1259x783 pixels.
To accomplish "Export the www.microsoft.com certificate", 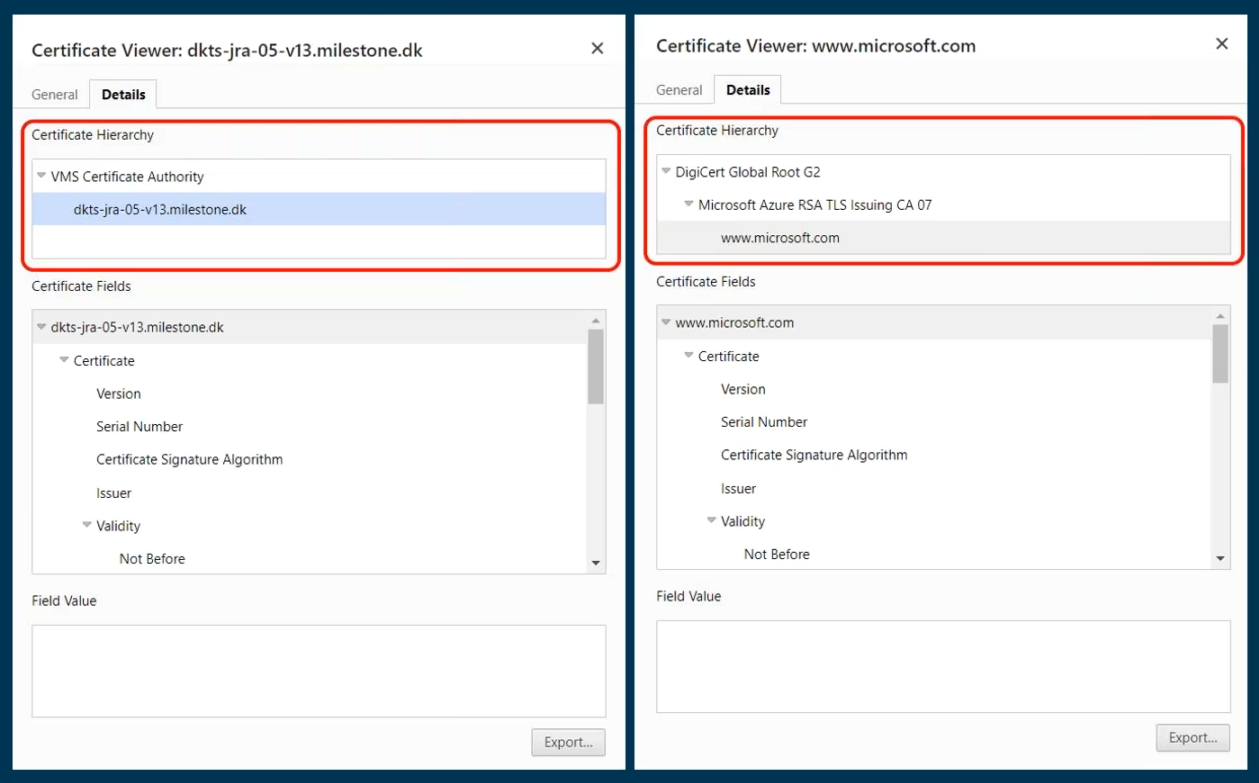I will coord(1192,738).
